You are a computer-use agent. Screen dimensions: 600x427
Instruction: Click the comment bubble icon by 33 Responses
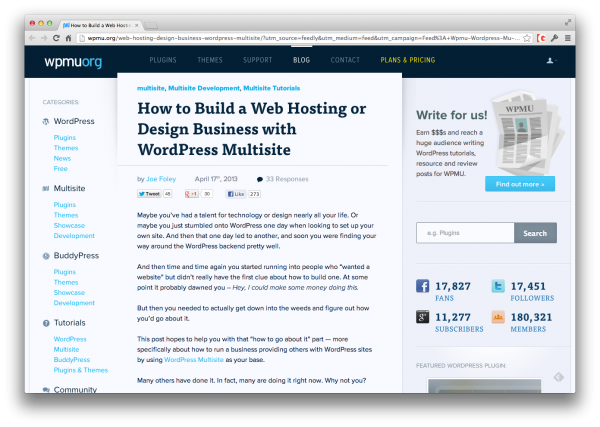[260, 179]
